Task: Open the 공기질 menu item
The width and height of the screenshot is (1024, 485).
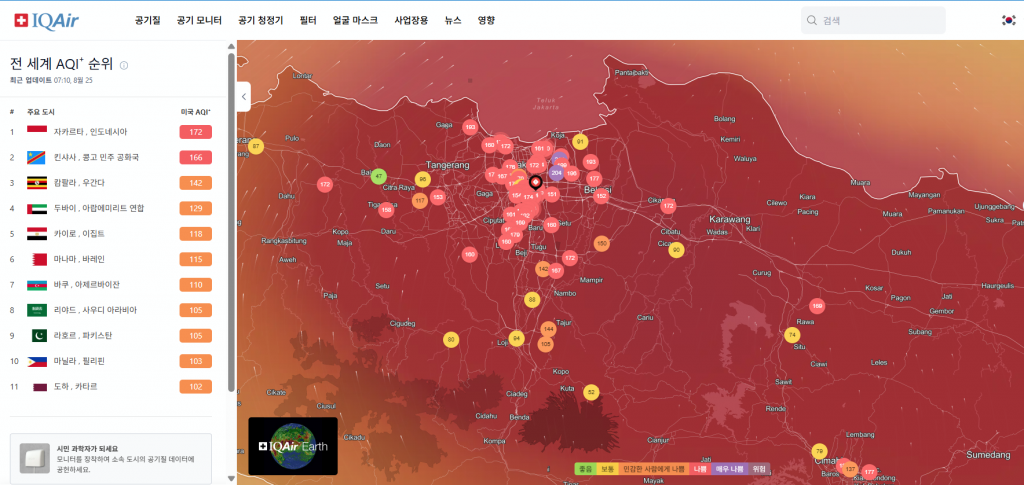Action: [148, 20]
